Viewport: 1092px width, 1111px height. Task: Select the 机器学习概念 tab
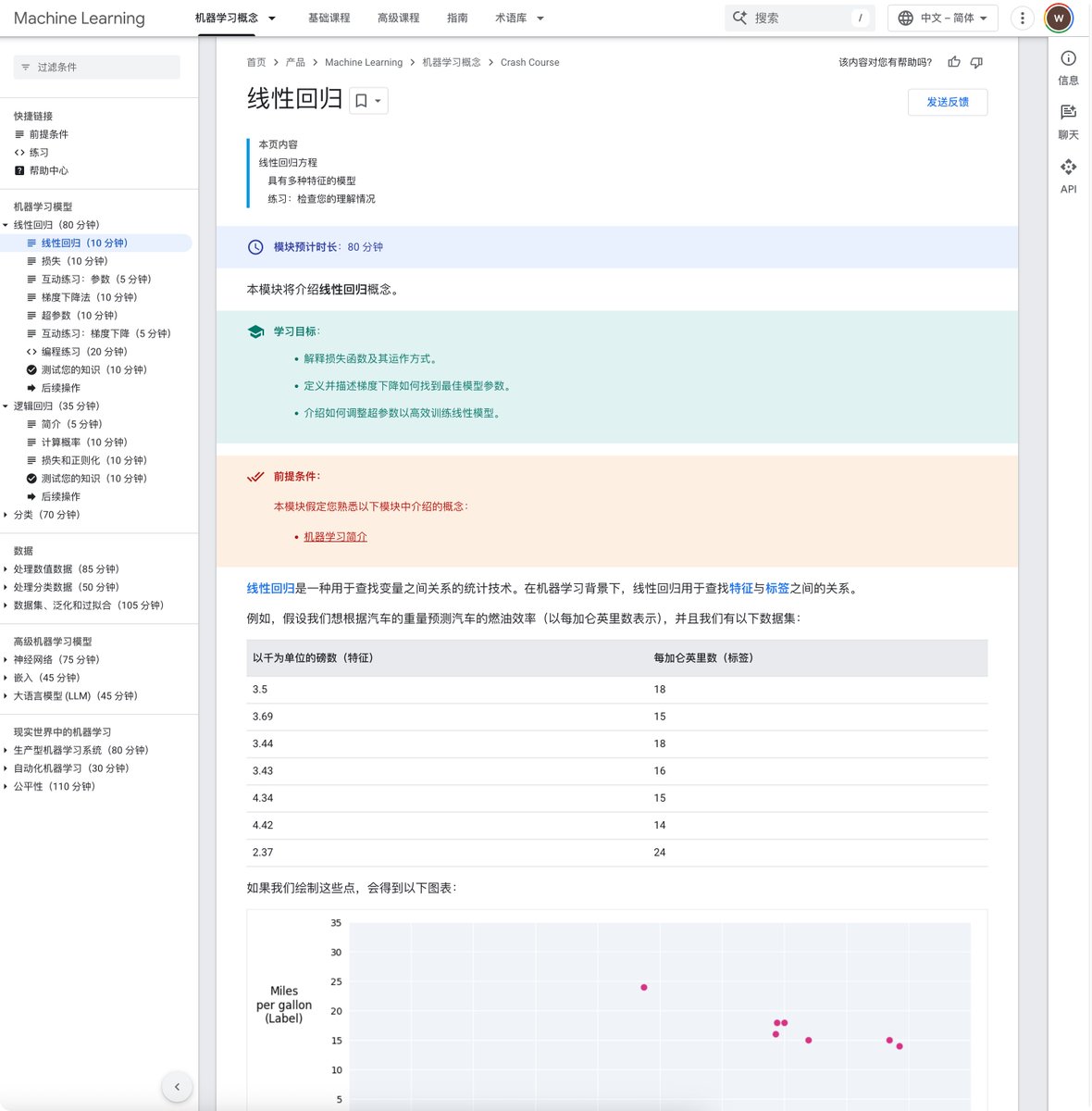[227, 18]
